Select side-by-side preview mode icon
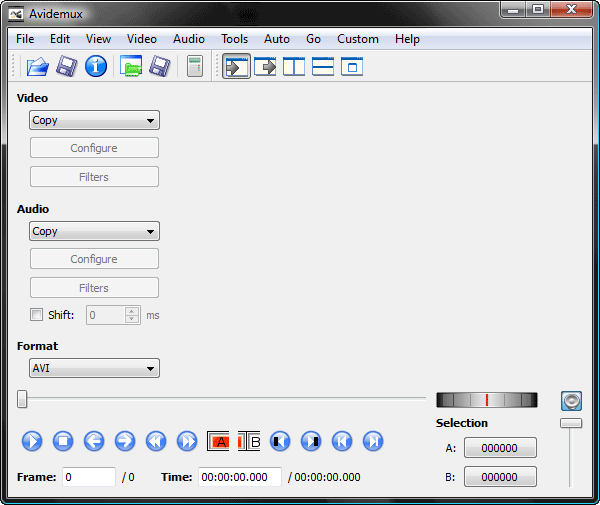 click(x=294, y=67)
